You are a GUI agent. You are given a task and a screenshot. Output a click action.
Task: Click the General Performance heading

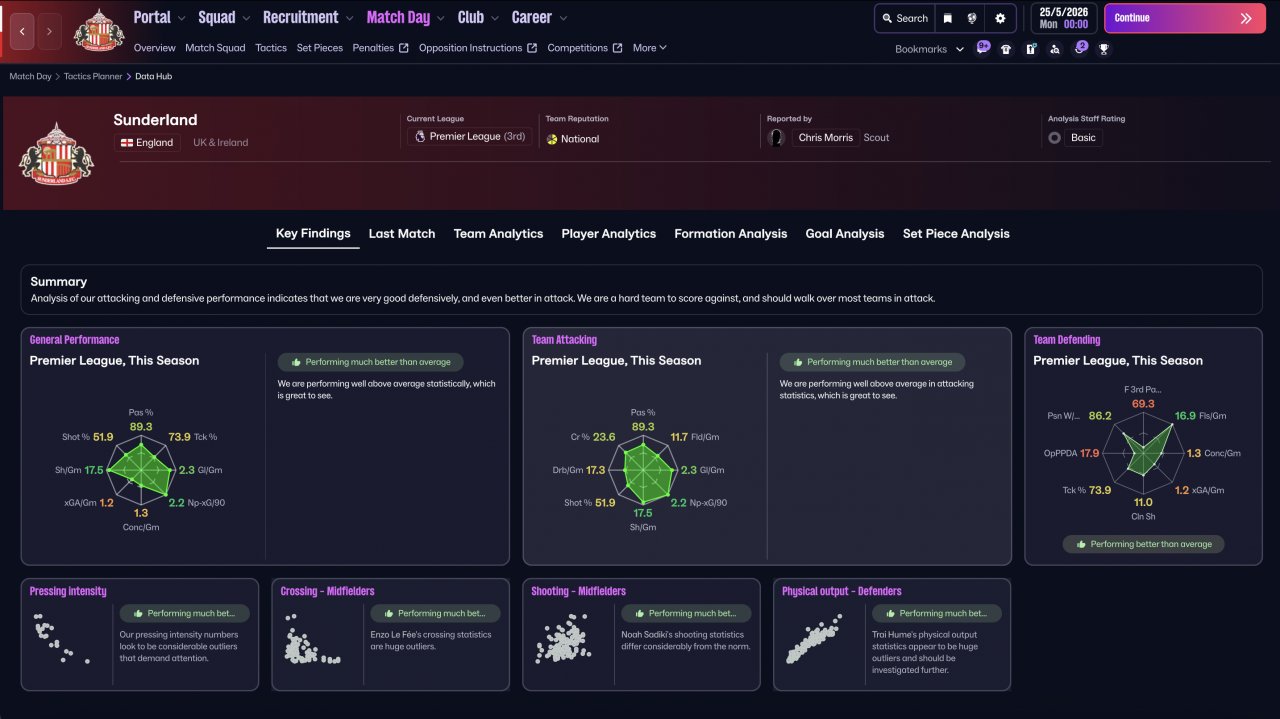pyautogui.click(x=74, y=340)
